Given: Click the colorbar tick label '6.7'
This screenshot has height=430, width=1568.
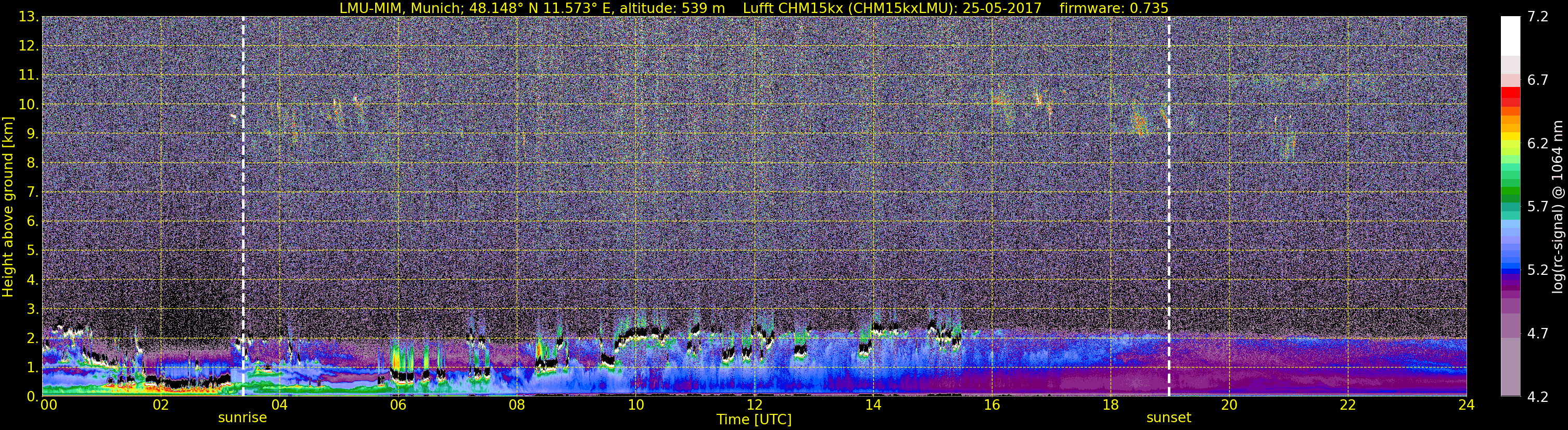Looking at the screenshot, I should [x=1538, y=80].
